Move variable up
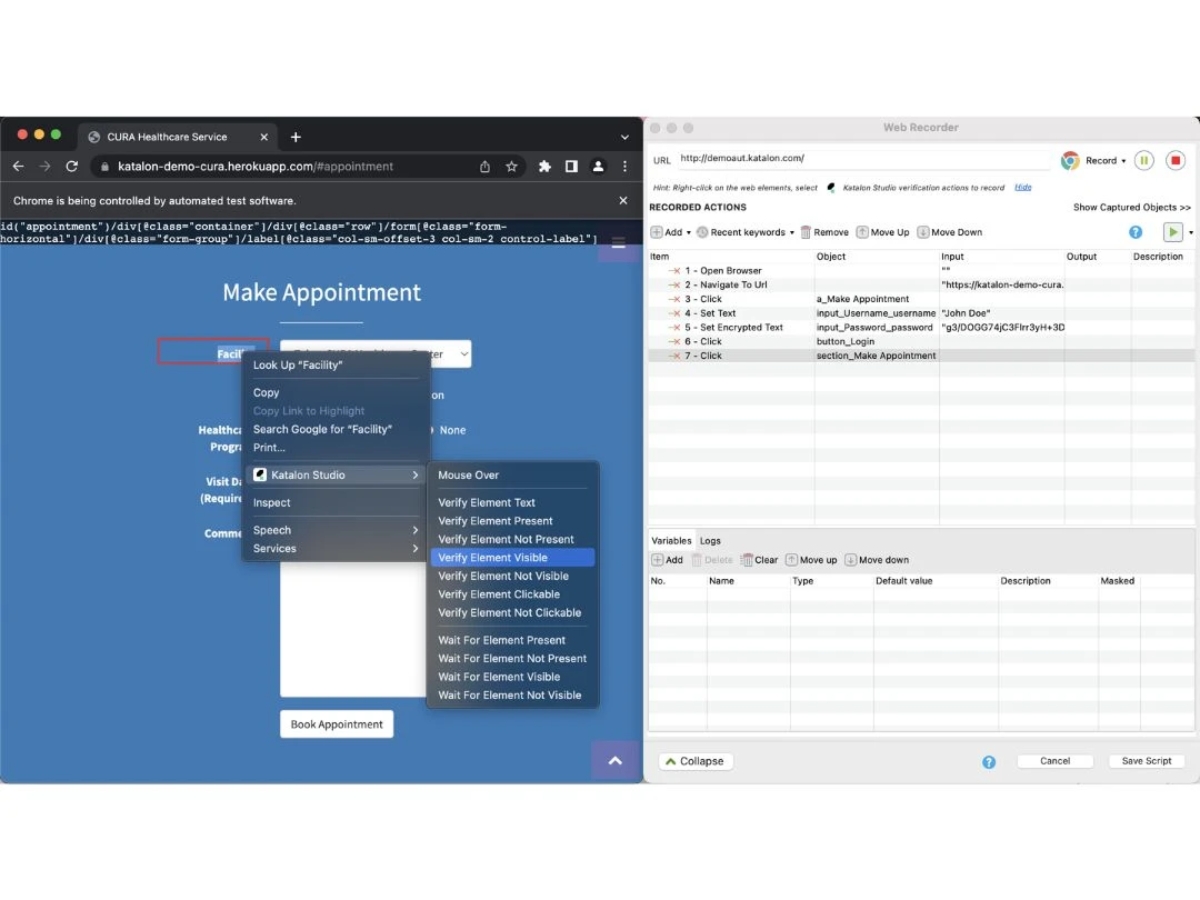Image resolution: width=1200 pixels, height=900 pixels. (811, 560)
